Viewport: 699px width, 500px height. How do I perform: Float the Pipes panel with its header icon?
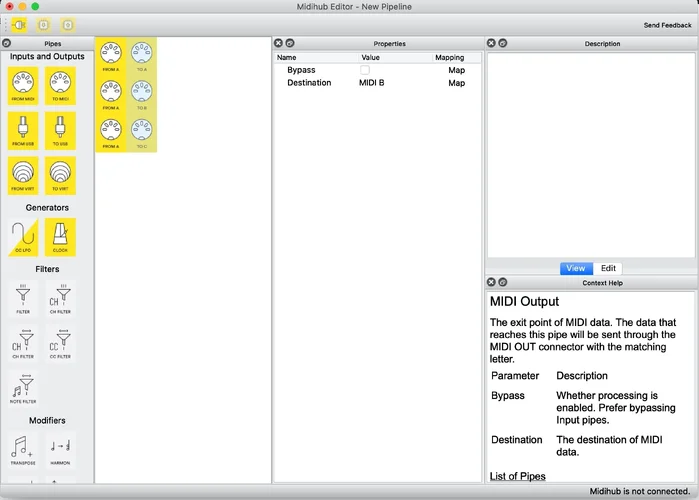7,43
